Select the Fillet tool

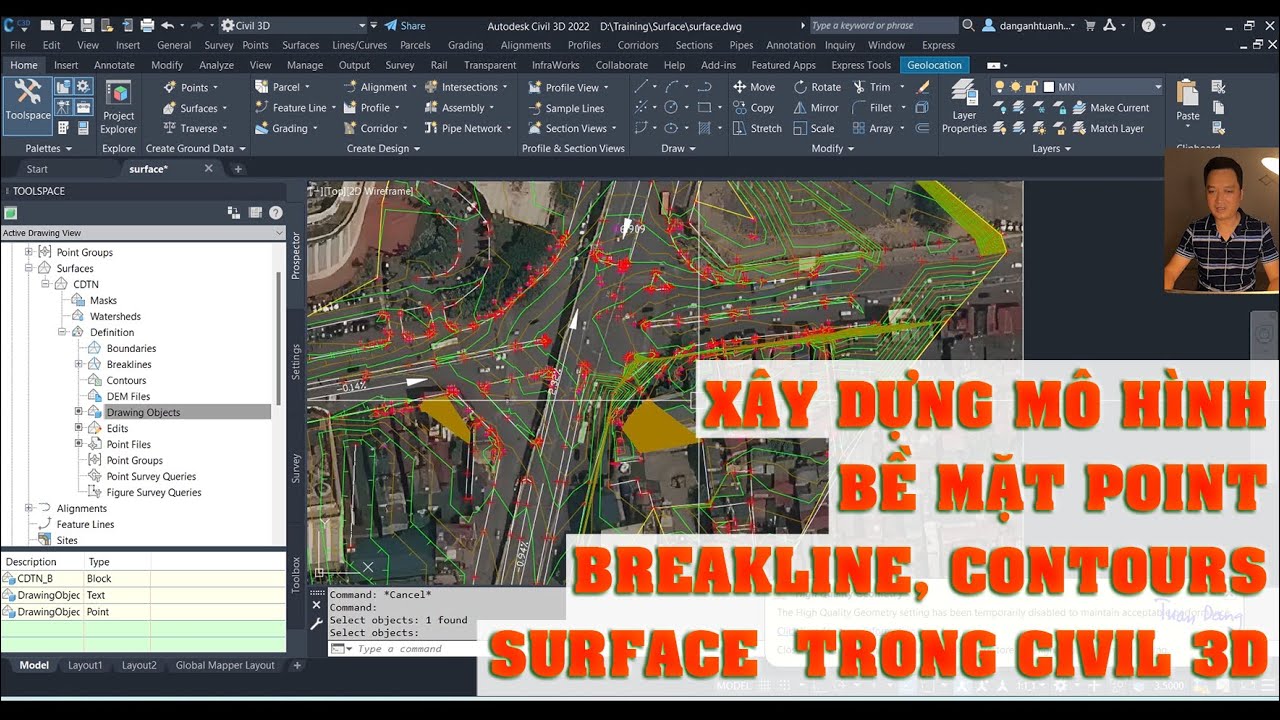pyautogui.click(x=872, y=108)
